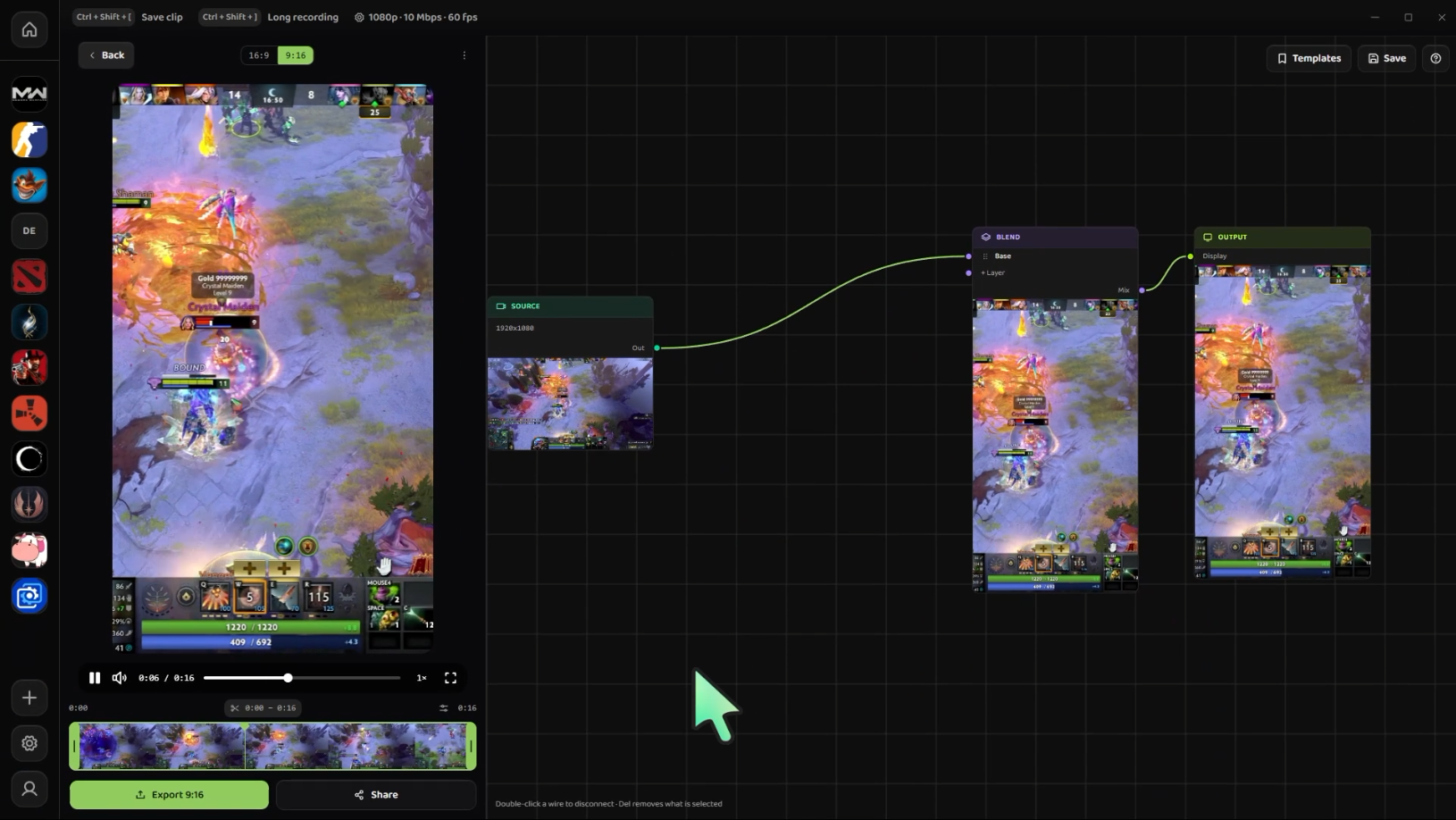Screen dimensions: 1456x820
Task: Open the pink cow game icon
Action: point(29,549)
